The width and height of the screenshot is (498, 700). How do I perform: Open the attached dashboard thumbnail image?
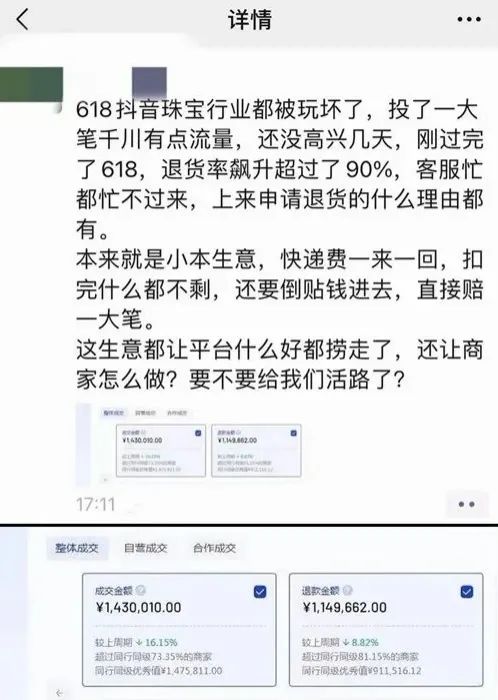(x=189, y=445)
